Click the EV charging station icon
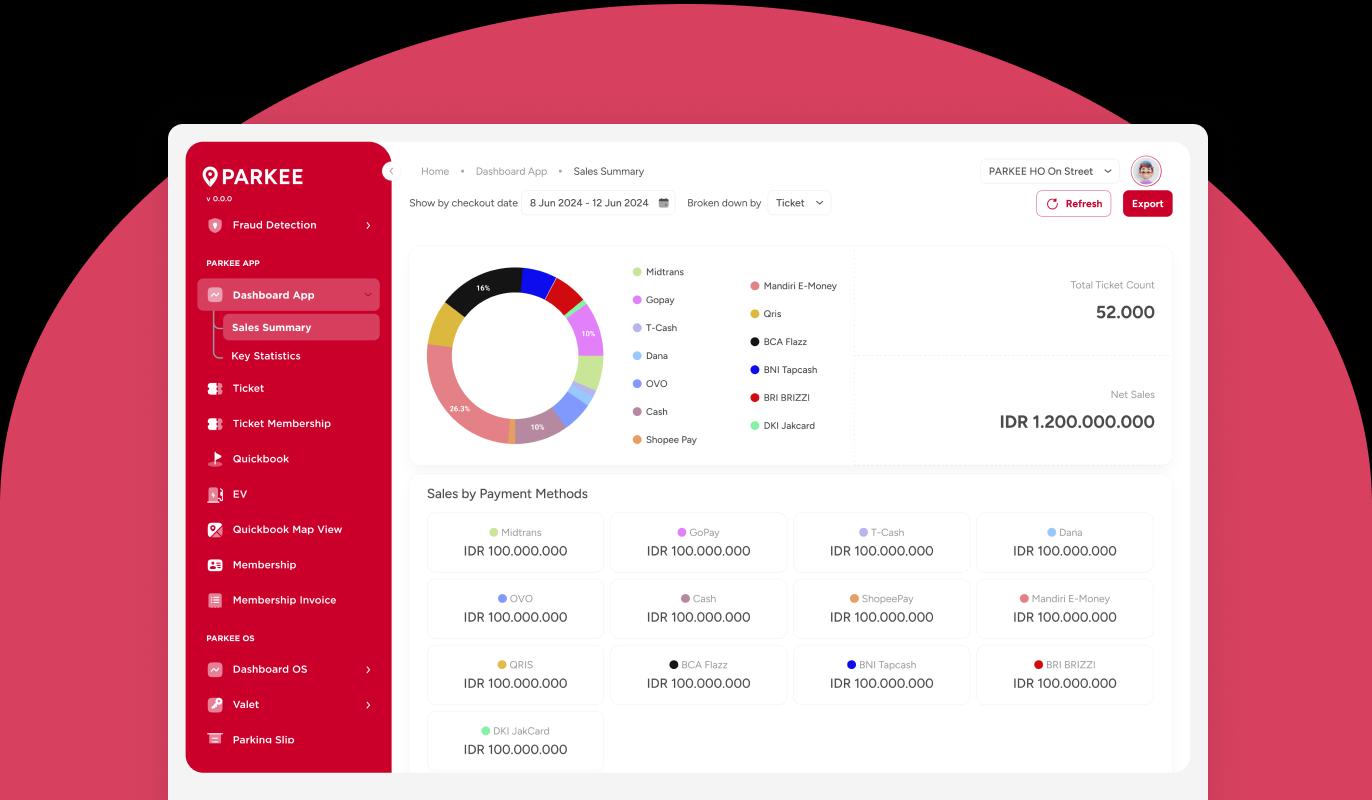The image size is (1372, 800). click(214, 494)
